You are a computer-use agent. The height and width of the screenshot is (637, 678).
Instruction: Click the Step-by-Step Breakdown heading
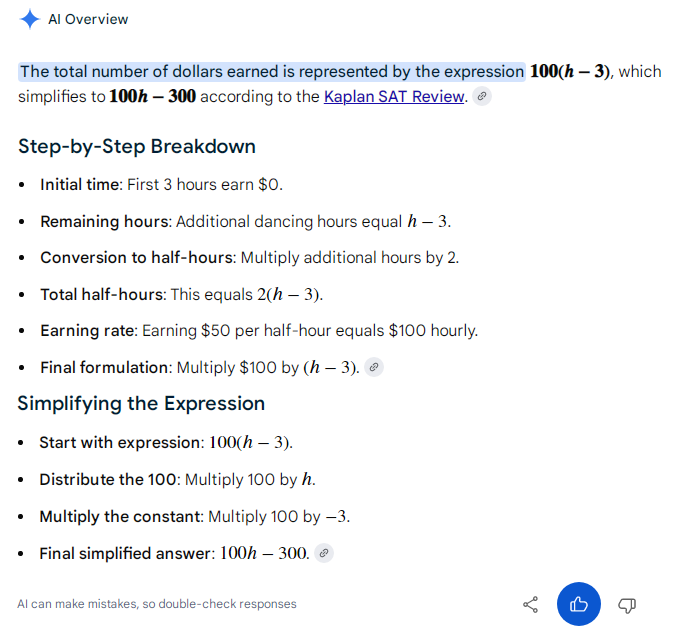(x=137, y=146)
